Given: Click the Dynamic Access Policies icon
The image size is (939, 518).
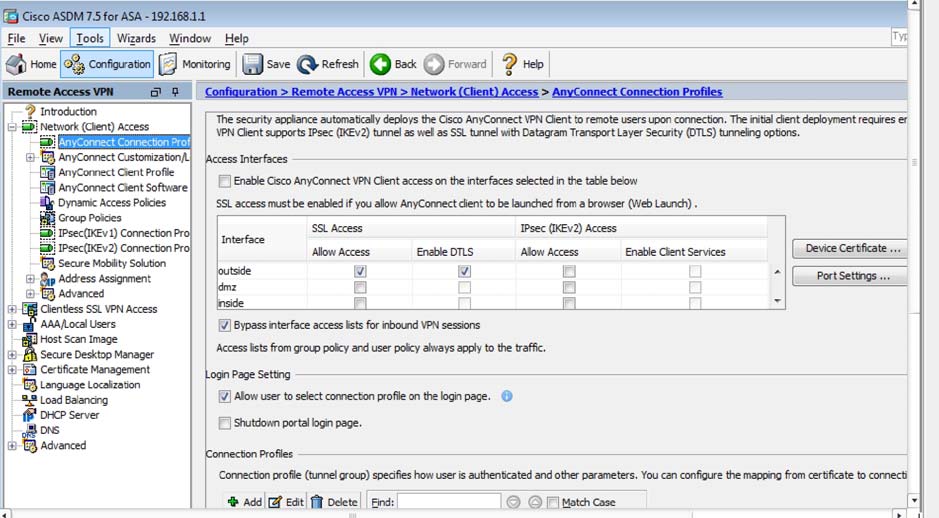Looking at the screenshot, I should click(47, 203).
